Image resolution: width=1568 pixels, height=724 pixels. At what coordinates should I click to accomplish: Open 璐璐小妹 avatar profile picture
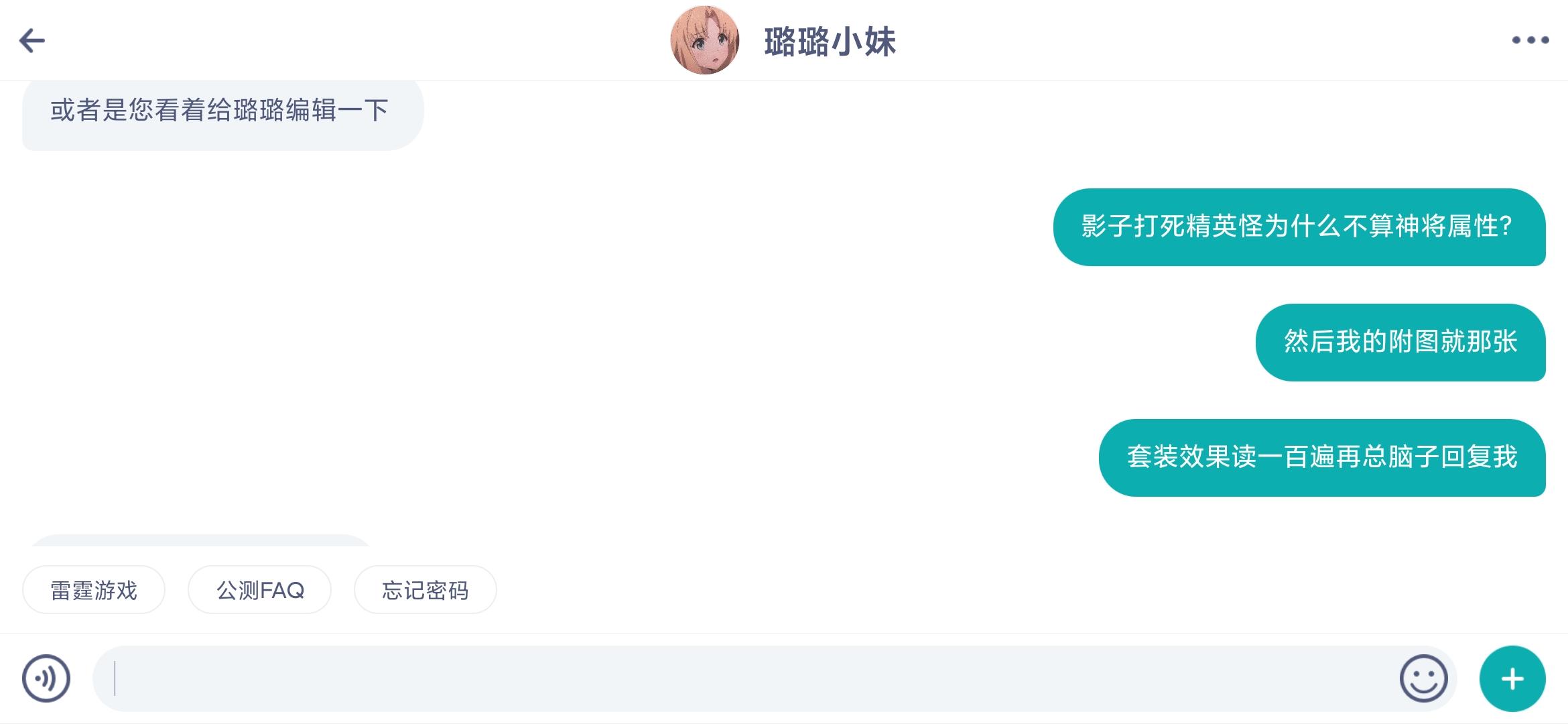point(704,40)
